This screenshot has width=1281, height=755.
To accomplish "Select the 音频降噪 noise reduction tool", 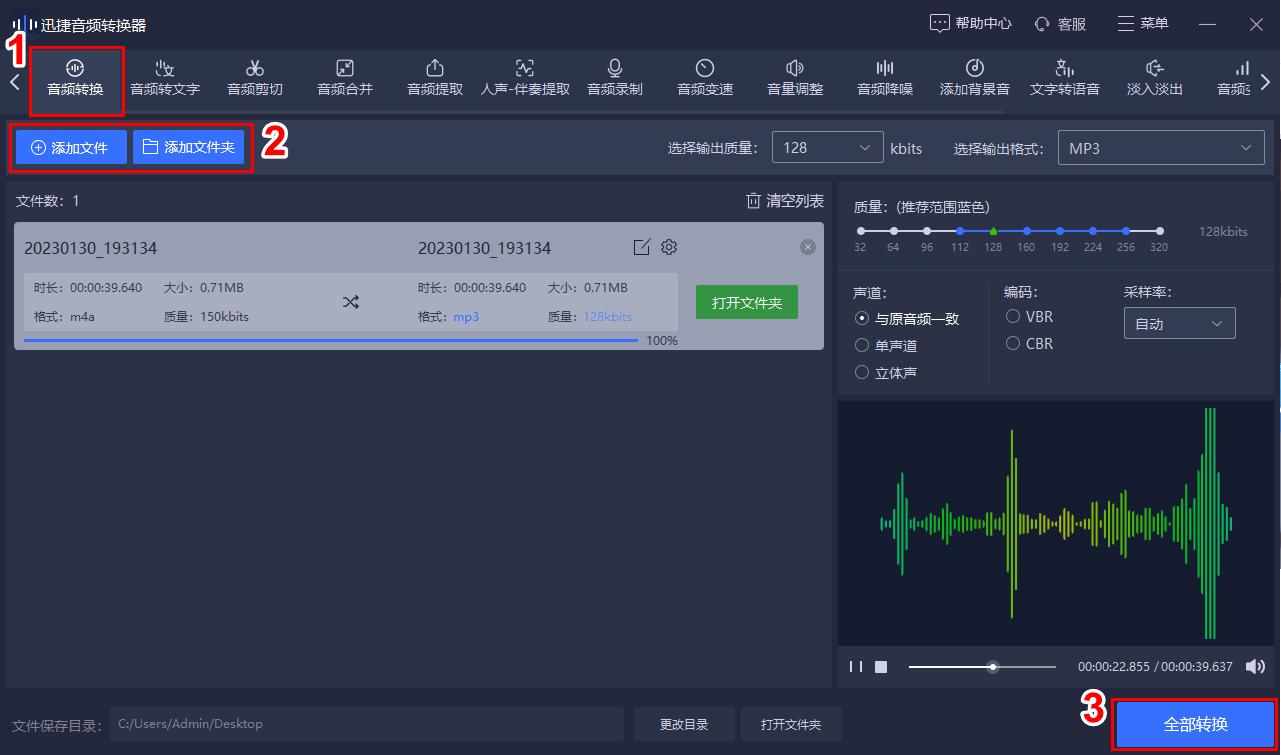I will 884,79.
